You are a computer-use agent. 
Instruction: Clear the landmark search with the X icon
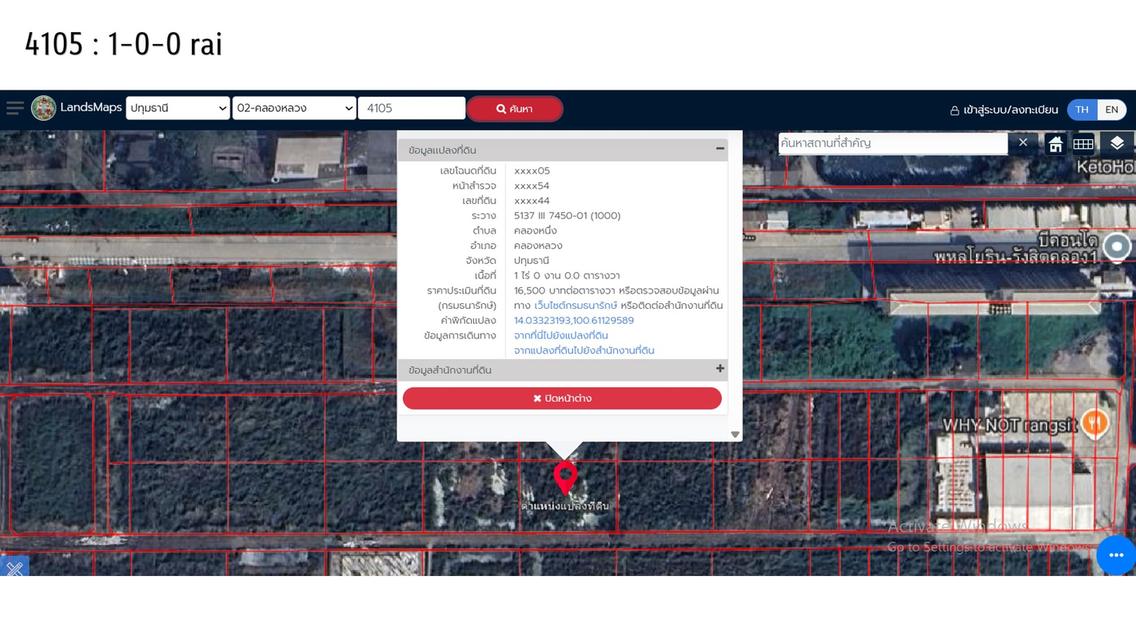(1023, 143)
